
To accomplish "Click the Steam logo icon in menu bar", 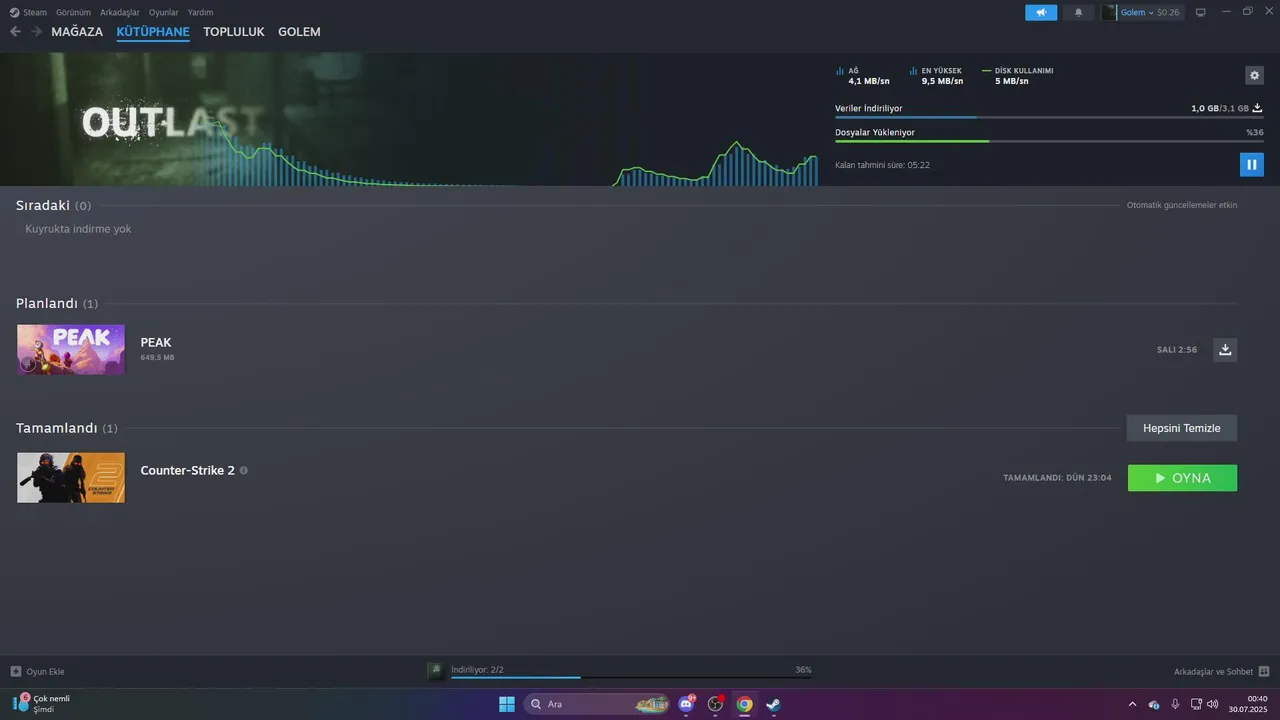I will click(14, 12).
